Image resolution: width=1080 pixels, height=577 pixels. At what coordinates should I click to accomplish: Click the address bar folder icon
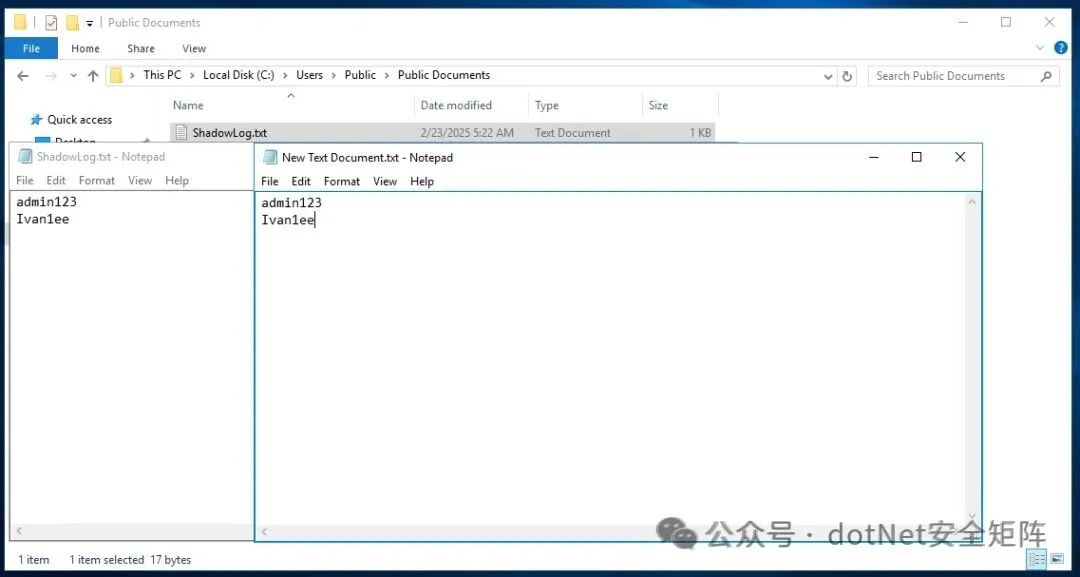(116, 75)
